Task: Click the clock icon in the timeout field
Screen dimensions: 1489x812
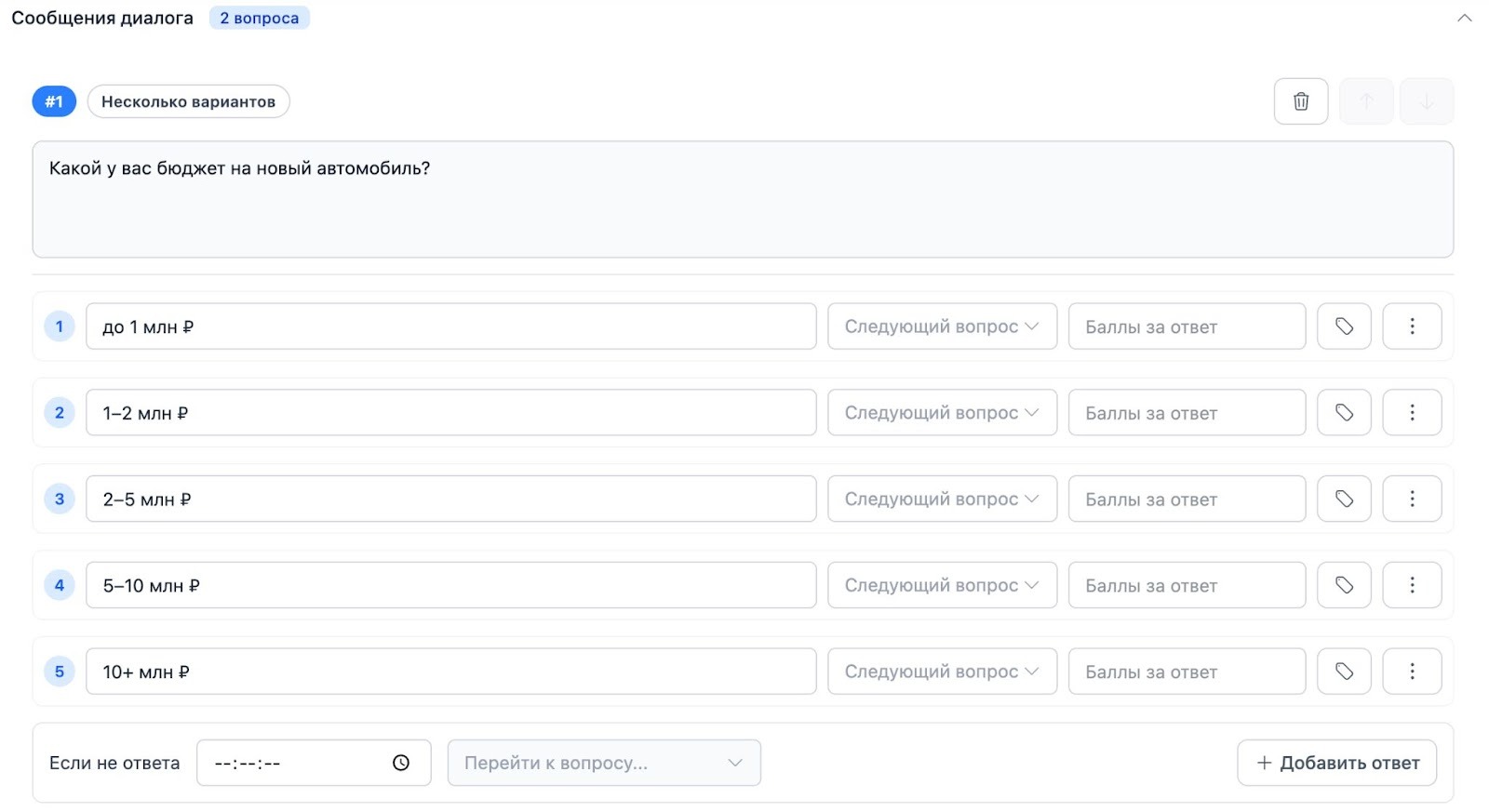Action: point(401,763)
